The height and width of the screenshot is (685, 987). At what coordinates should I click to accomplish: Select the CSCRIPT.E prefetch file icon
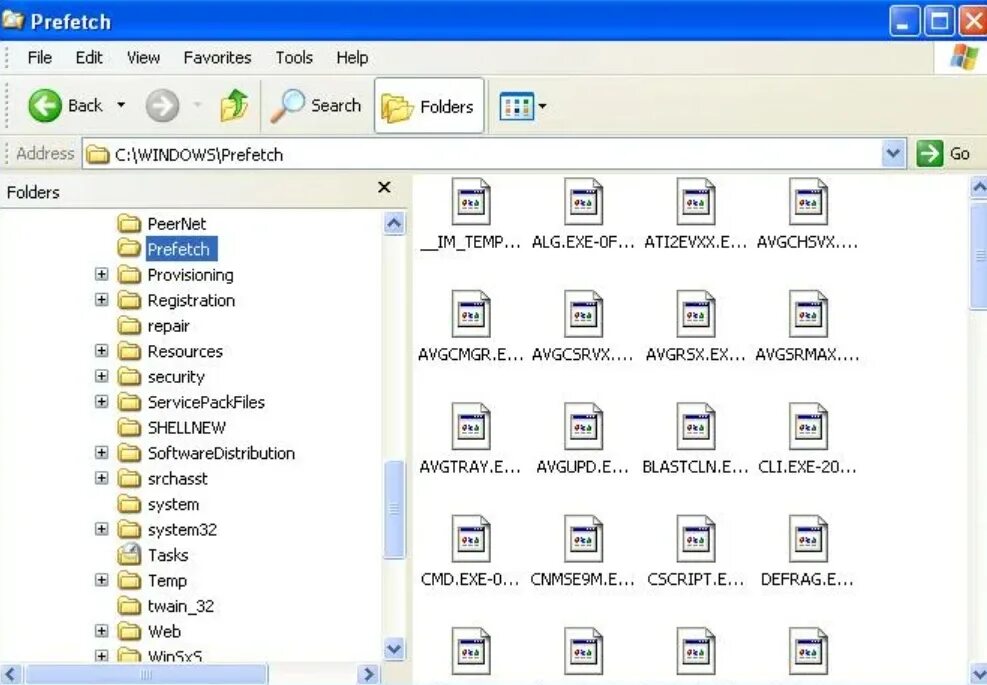pos(696,539)
